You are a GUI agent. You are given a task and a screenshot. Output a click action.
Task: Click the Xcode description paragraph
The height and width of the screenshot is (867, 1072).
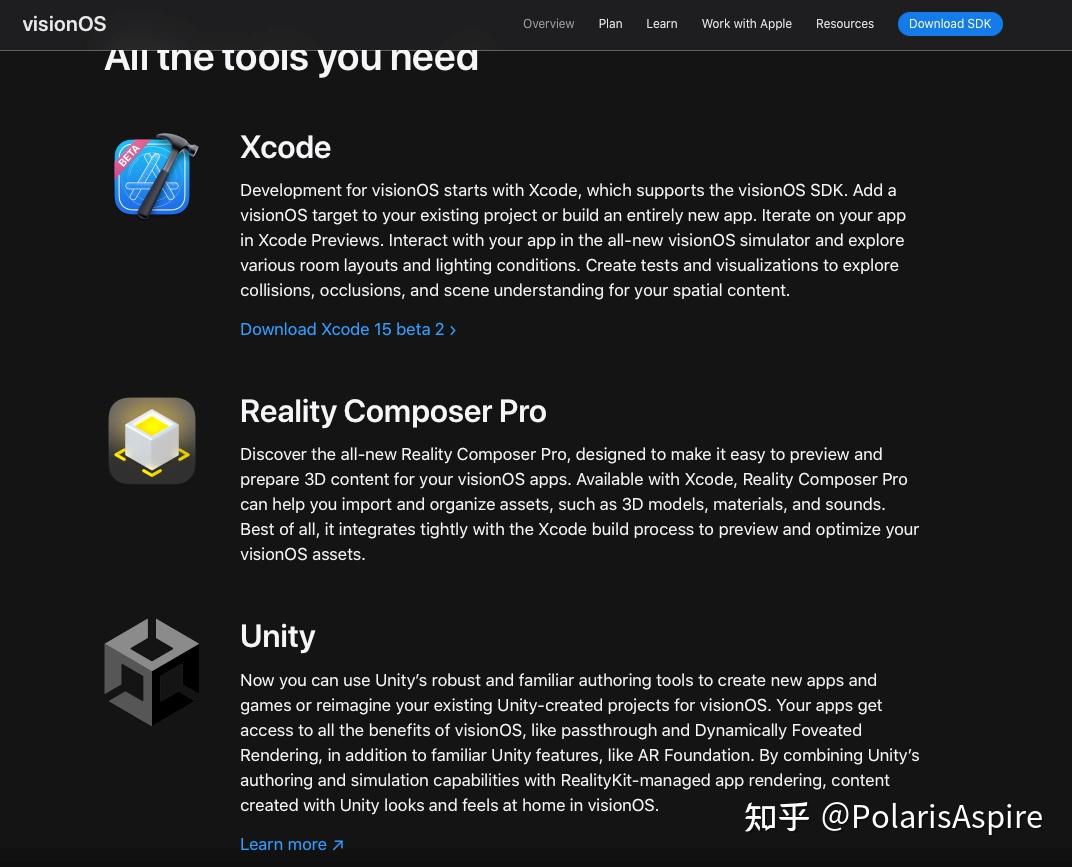click(573, 240)
